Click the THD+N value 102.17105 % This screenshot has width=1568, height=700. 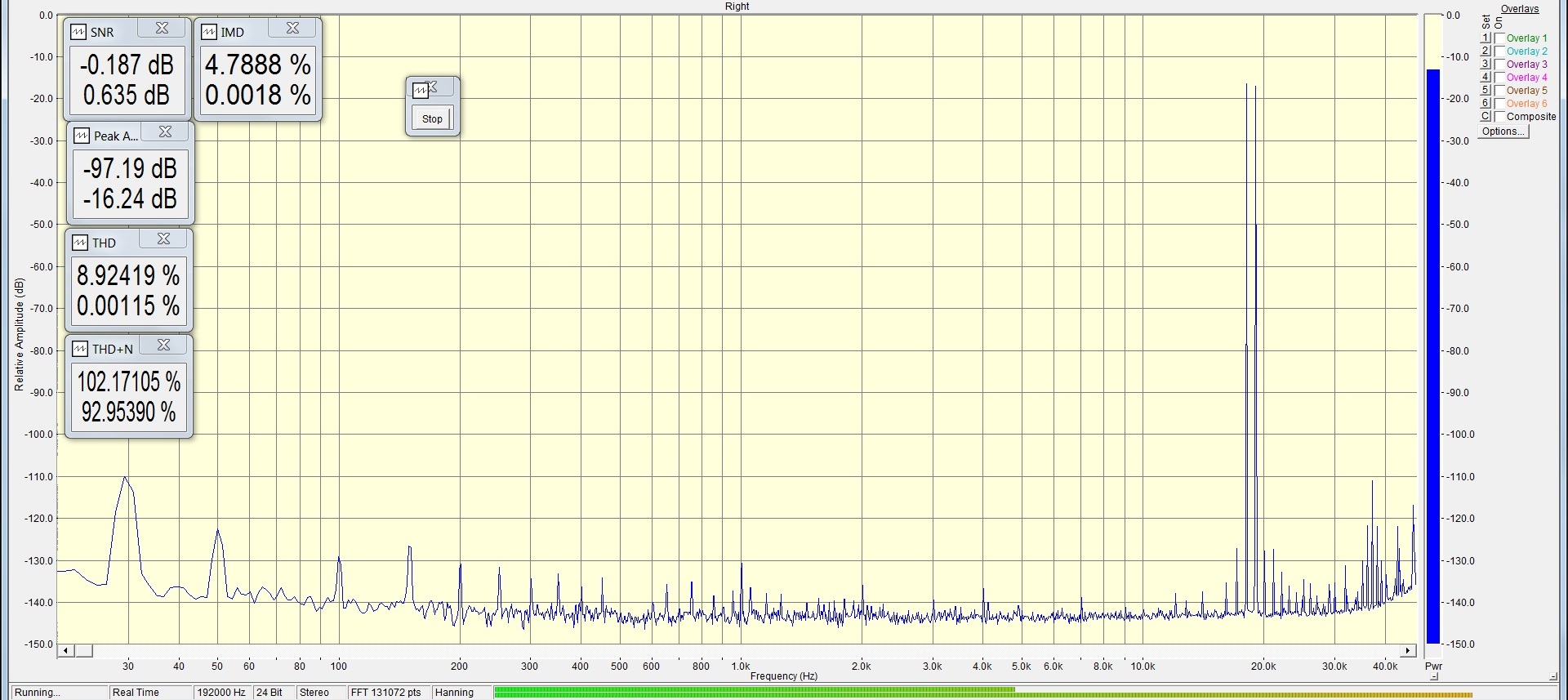pyautogui.click(x=129, y=381)
